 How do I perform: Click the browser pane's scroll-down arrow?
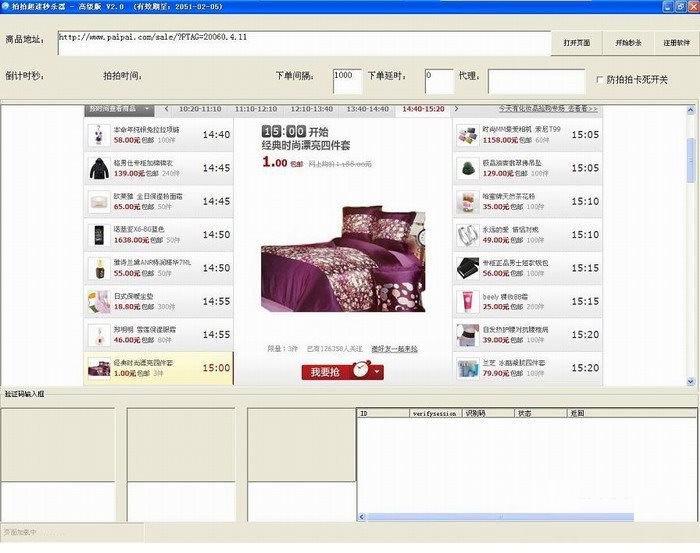pyautogui.click(x=691, y=382)
